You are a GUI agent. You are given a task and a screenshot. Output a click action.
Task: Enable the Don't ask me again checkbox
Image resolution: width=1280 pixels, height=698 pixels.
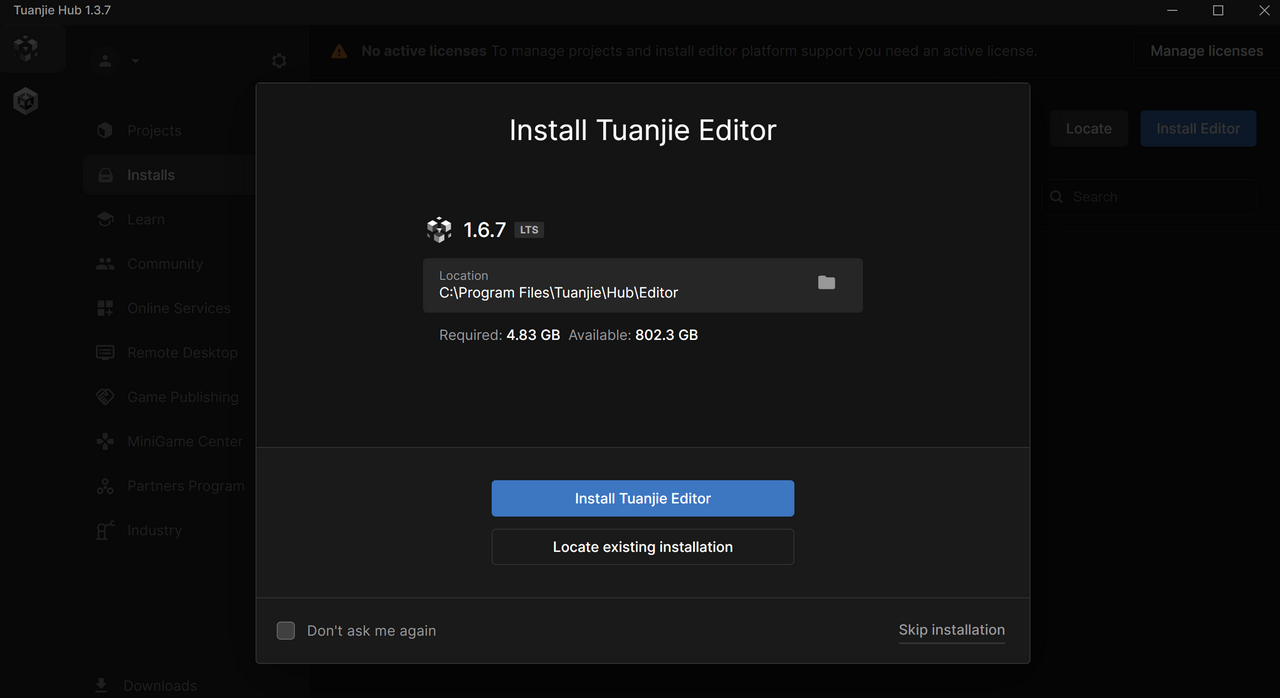pyautogui.click(x=285, y=630)
